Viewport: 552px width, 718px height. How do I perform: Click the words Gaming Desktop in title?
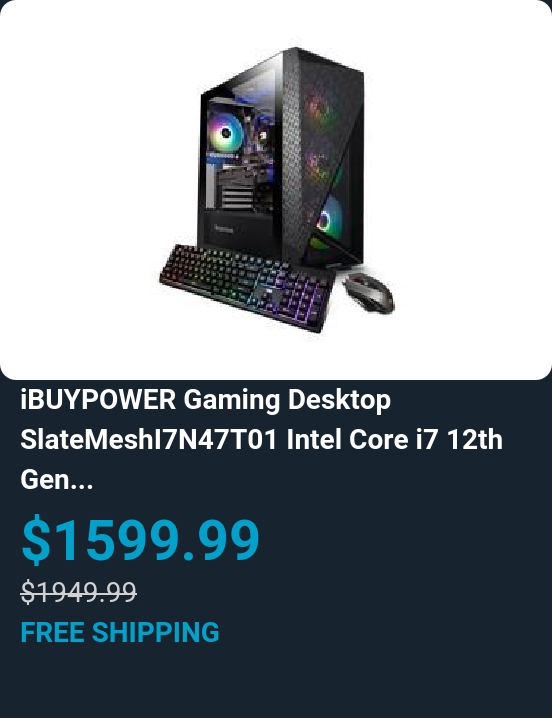pos(287,401)
